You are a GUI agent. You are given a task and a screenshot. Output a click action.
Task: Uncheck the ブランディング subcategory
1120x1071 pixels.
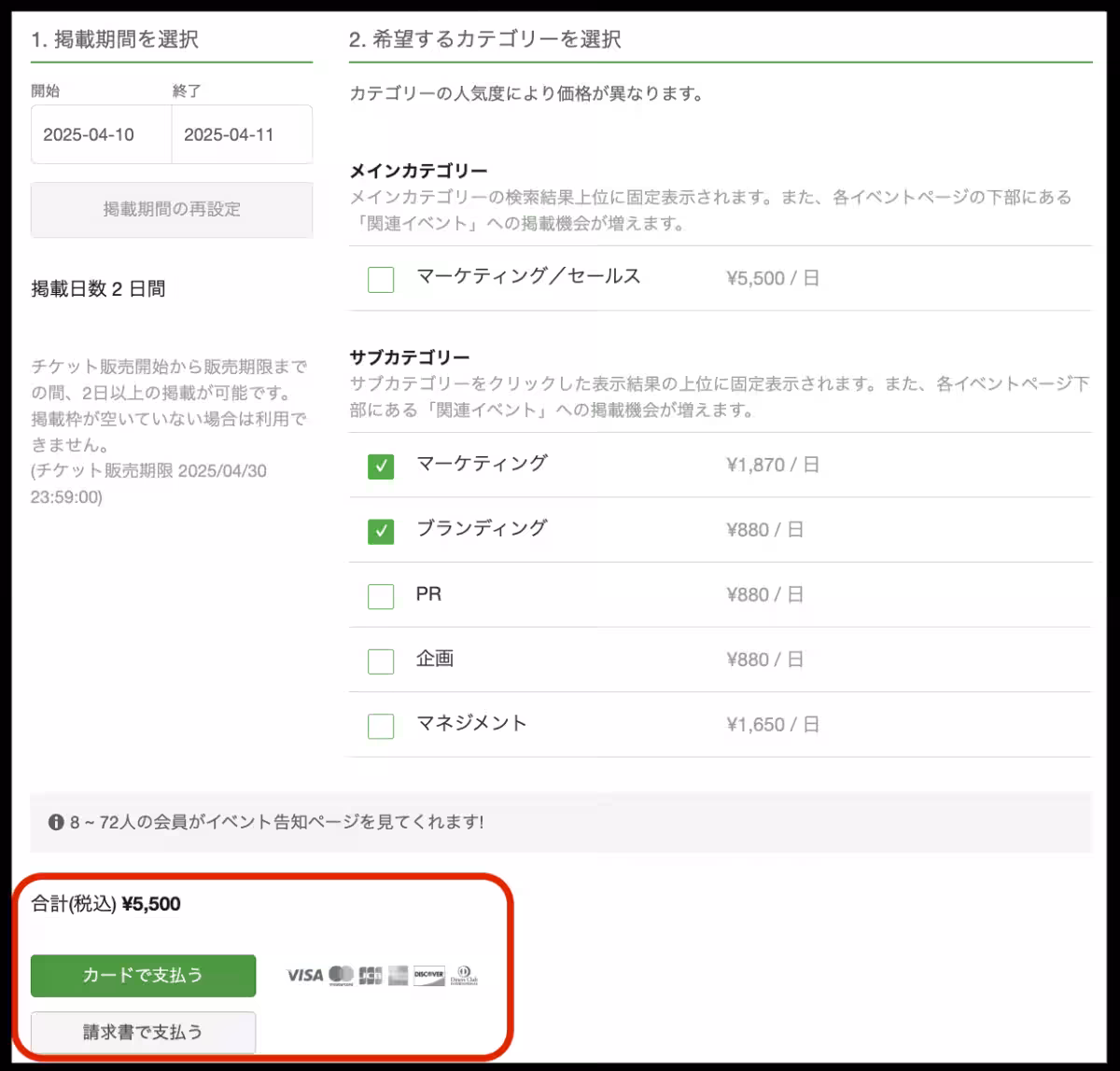(381, 530)
